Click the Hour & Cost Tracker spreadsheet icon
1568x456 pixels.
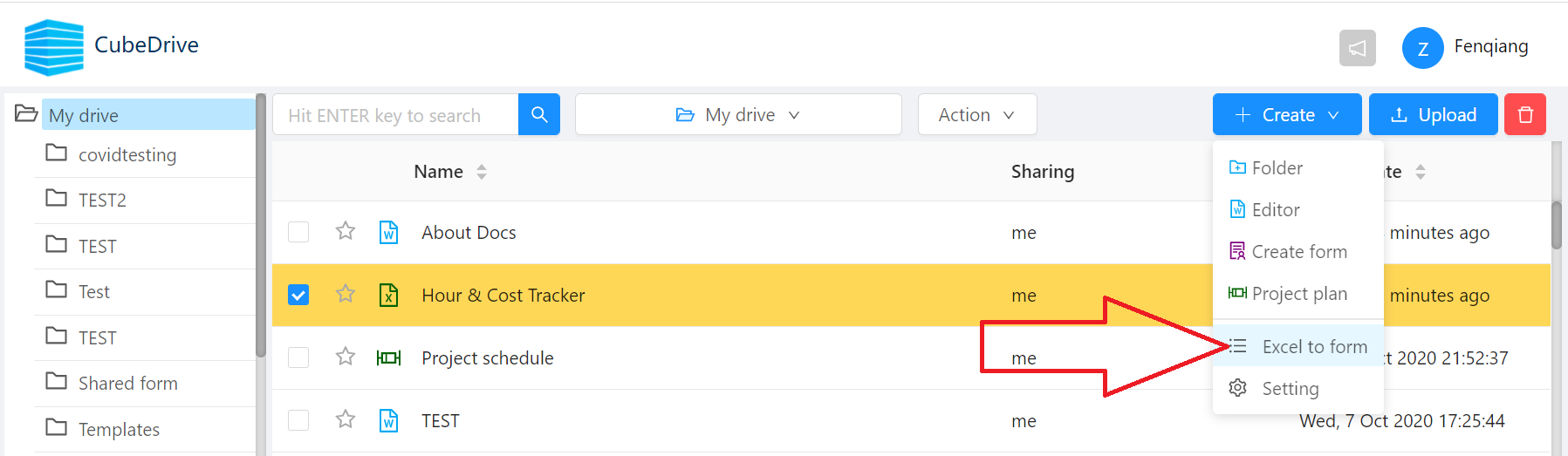tap(389, 295)
